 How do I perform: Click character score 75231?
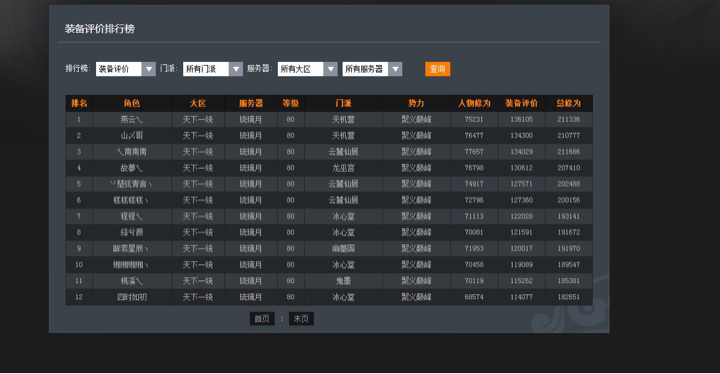[x=474, y=119]
